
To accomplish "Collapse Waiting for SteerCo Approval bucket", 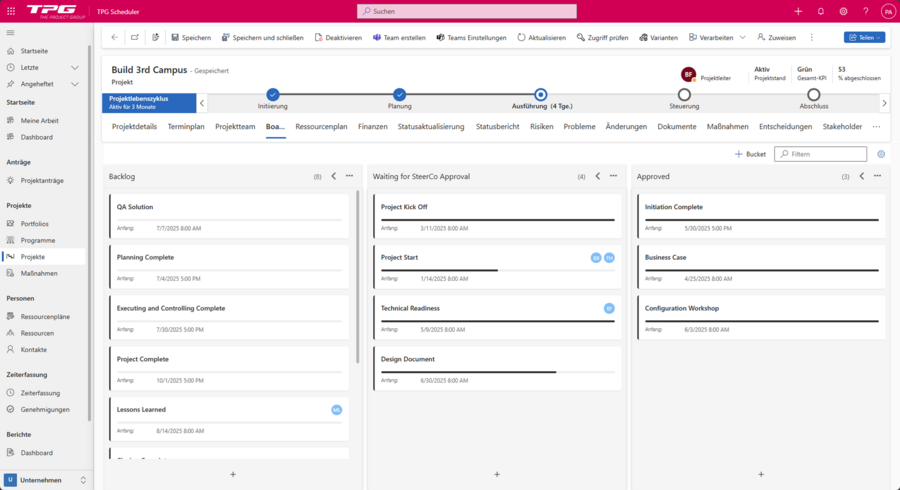I will point(598,176).
